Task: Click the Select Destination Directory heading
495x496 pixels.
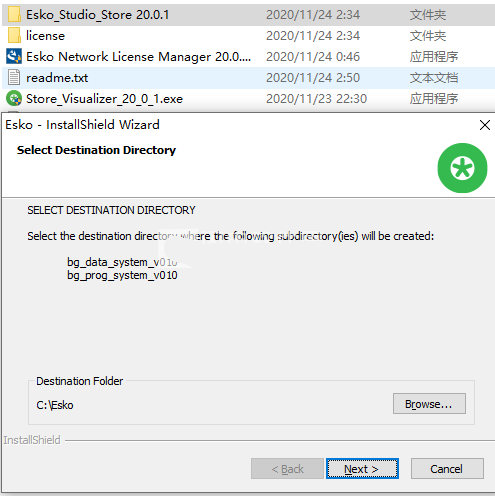Action: click(x=96, y=150)
